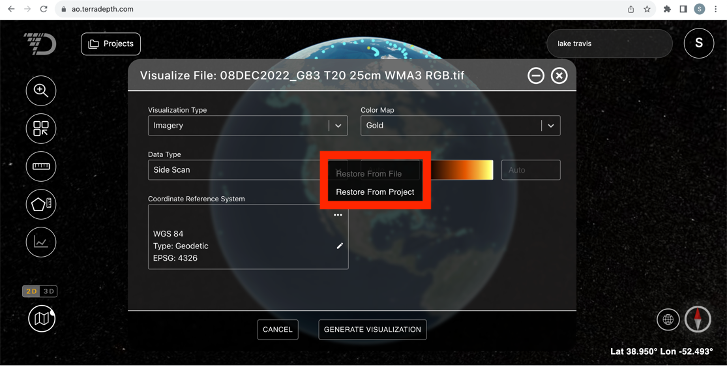
Task: Select the polygon area measure tool
Action: 41,204
